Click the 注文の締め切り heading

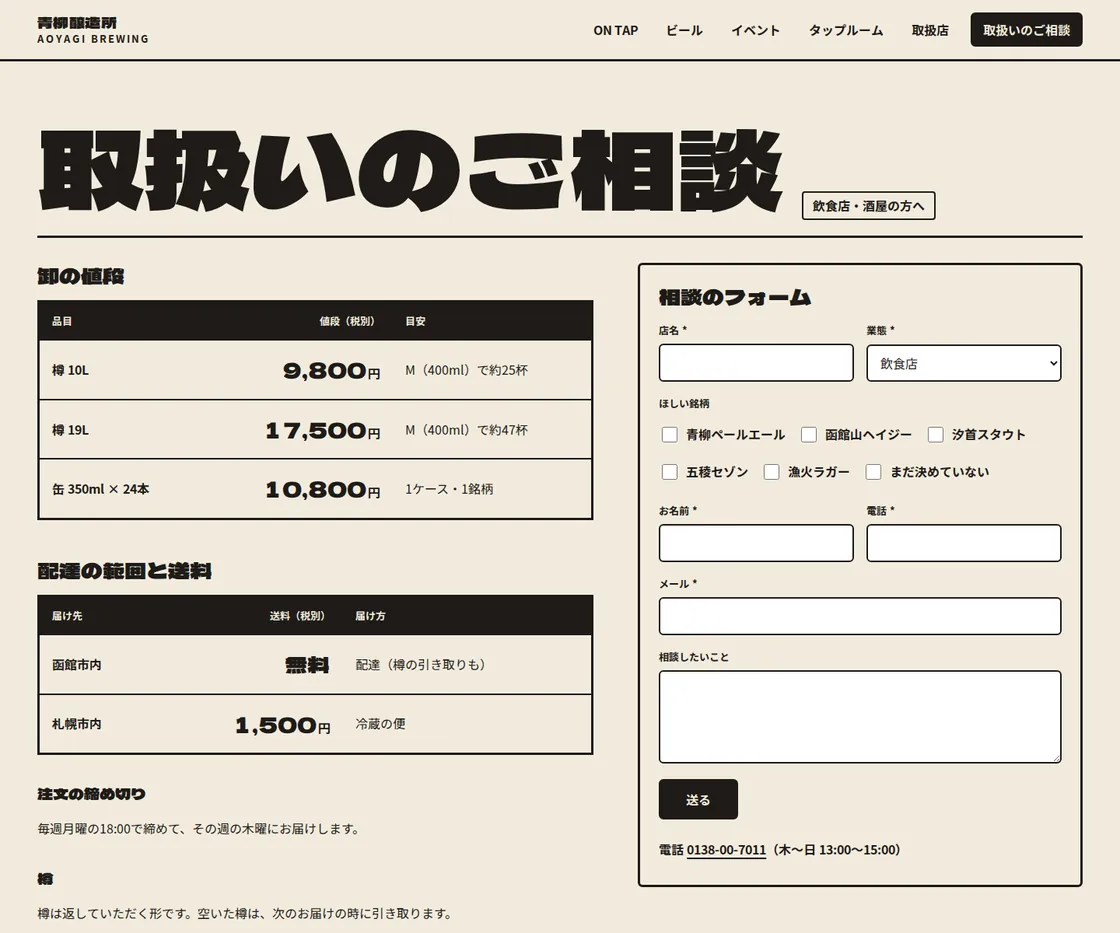point(91,794)
